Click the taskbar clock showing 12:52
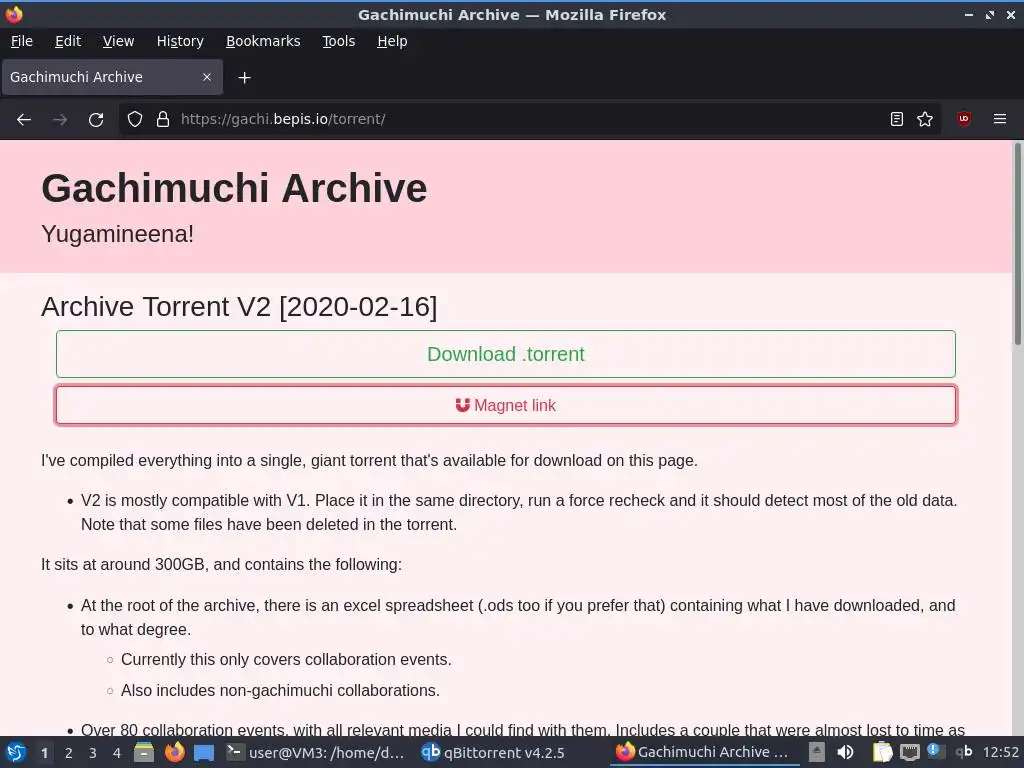This screenshot has width=1024, height=768. (1000, 752)
